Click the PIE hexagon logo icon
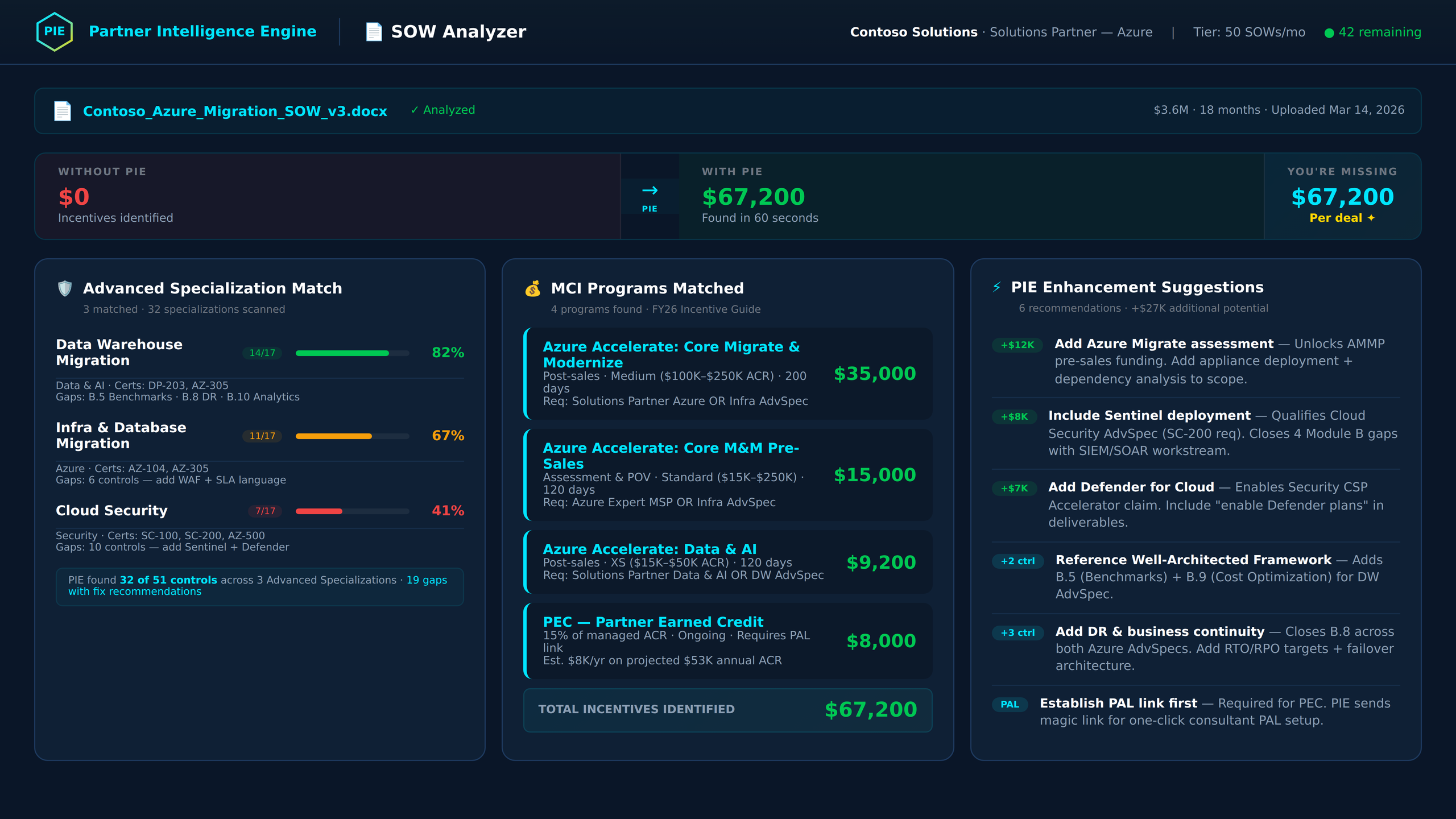 pyautogui.click(x=54, y=31)
